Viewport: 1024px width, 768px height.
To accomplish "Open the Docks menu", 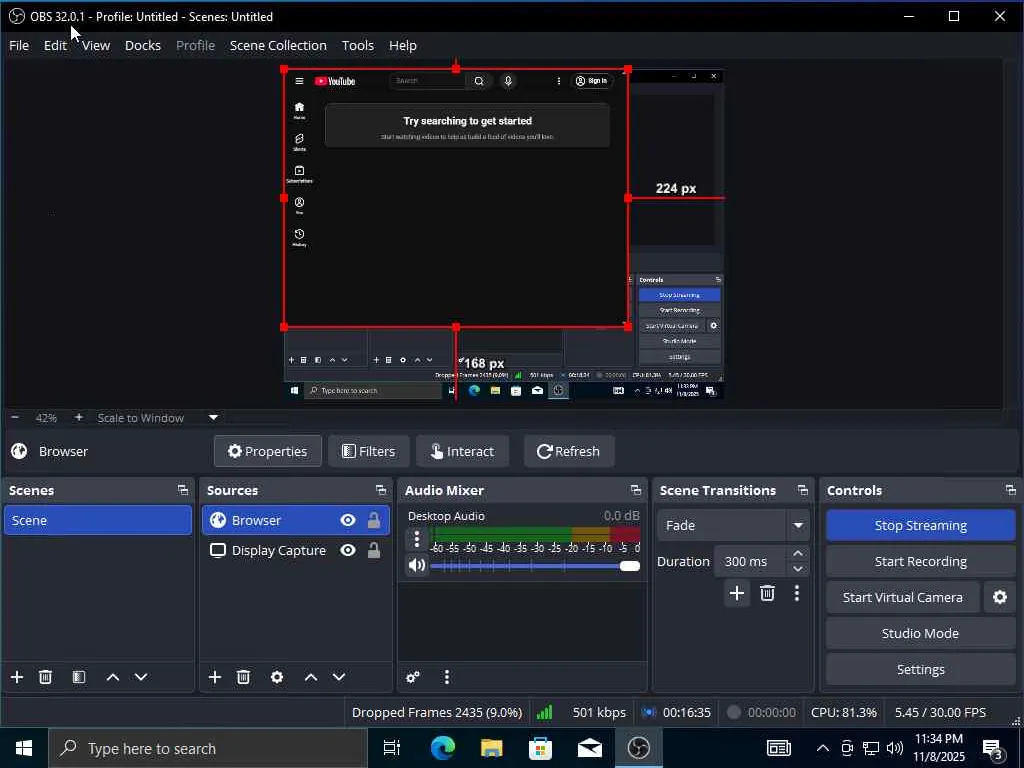I will (x=142, y=45).
